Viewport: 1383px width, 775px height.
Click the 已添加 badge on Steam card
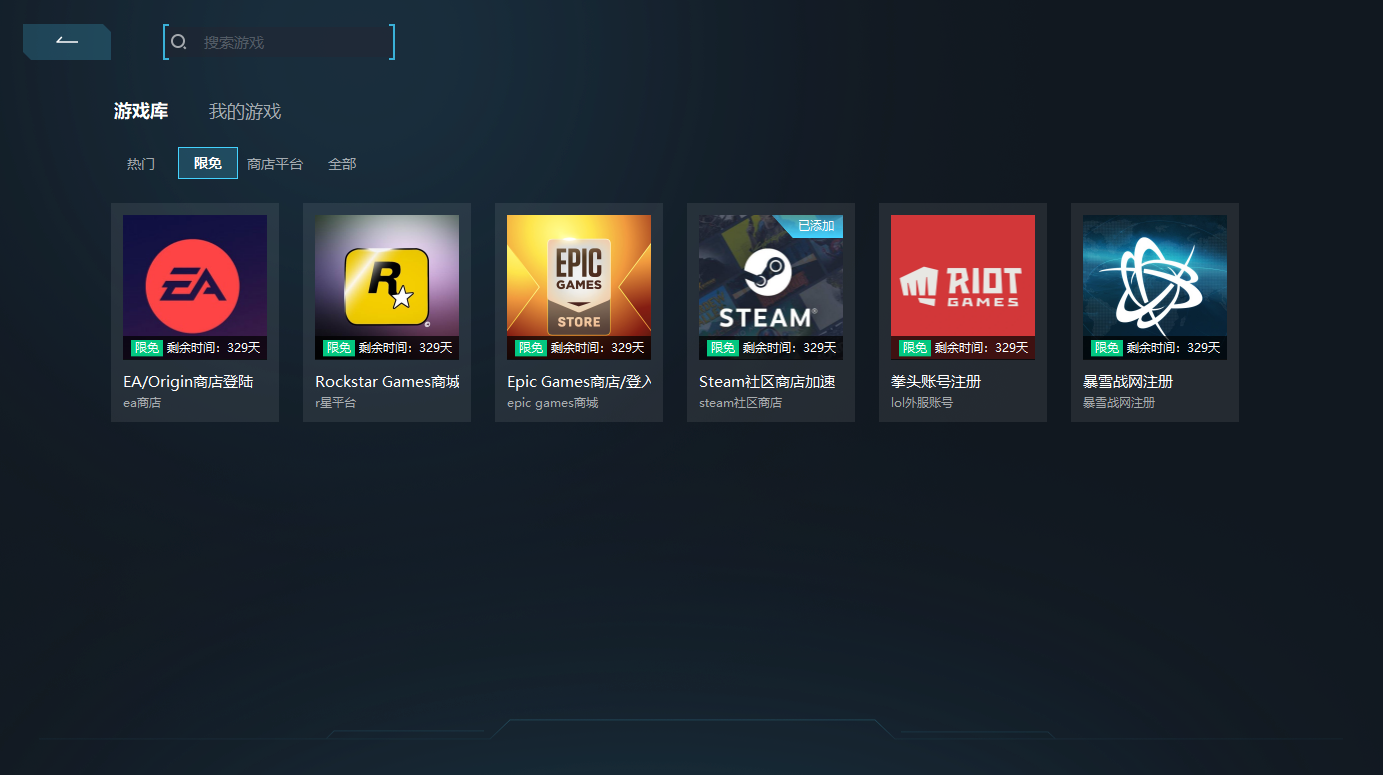[x=813, y=226]
